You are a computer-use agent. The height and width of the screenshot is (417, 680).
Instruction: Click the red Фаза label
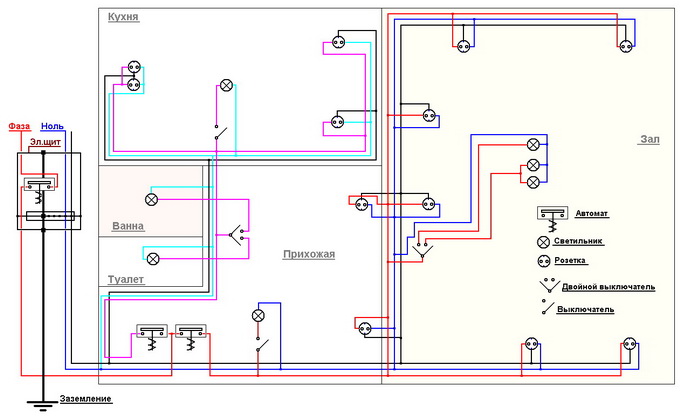click(19, 126)
